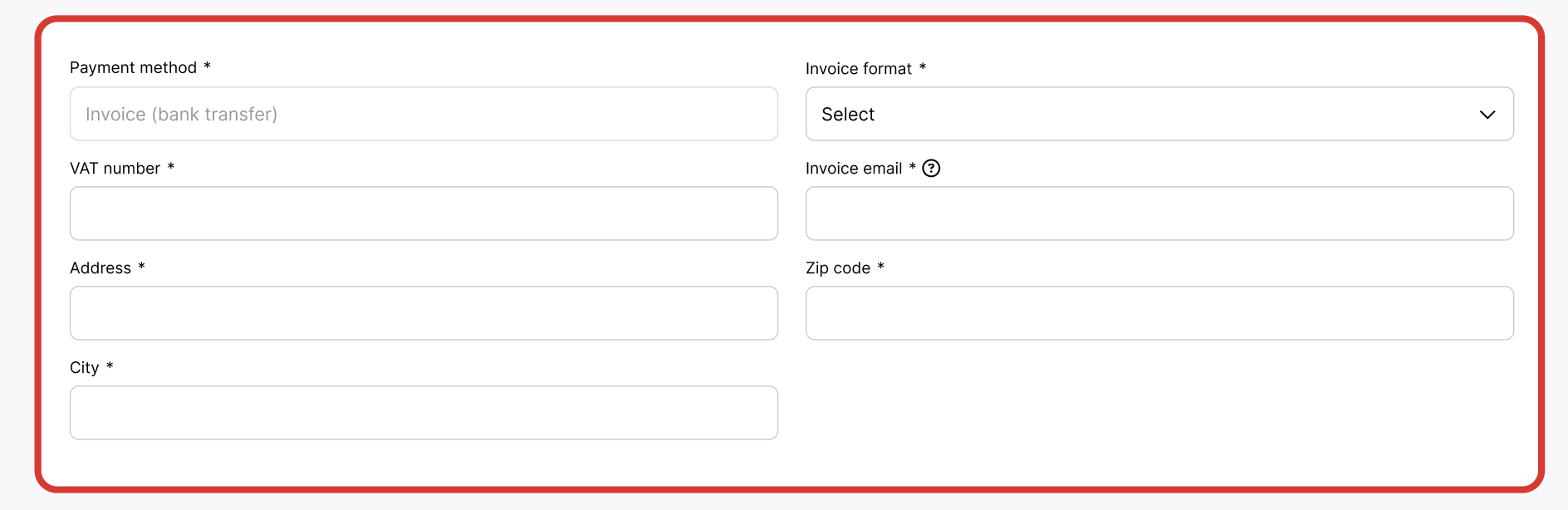
Task: Focus the VAT number input field
Action: coord(424,213)
